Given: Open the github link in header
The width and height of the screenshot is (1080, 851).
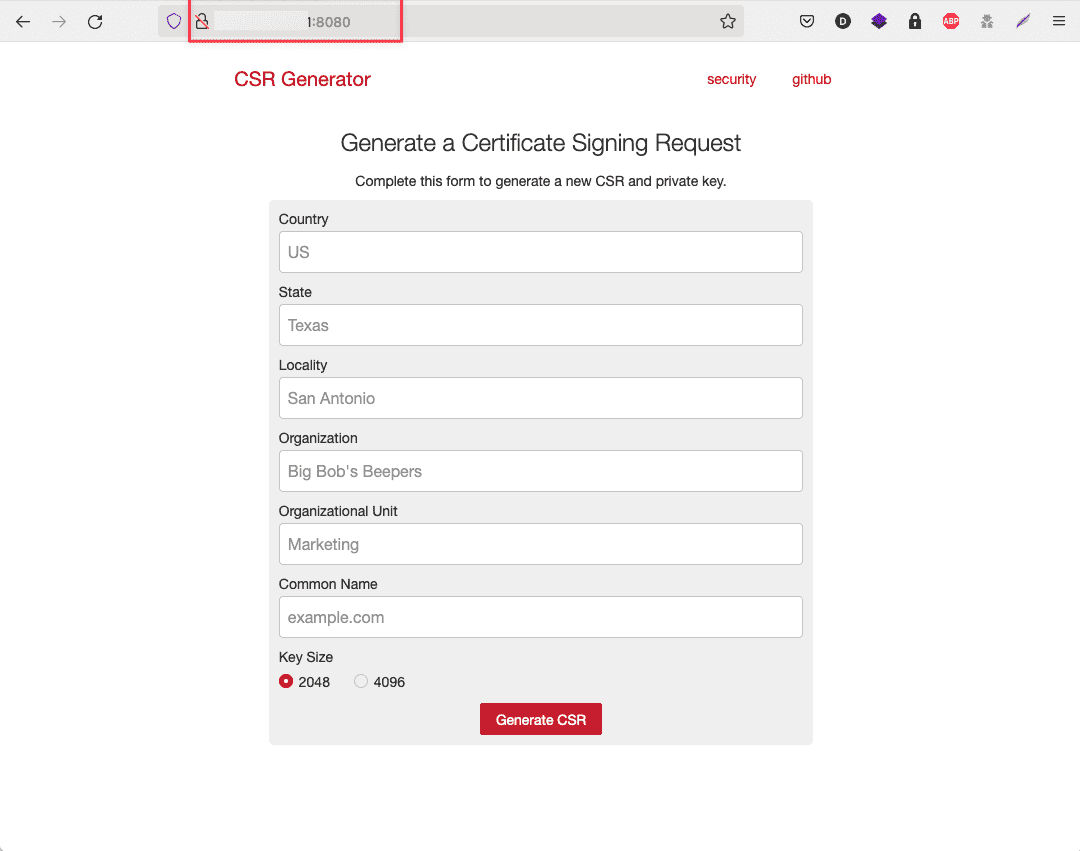Looking at the screenshot, I should pos(811,80).
